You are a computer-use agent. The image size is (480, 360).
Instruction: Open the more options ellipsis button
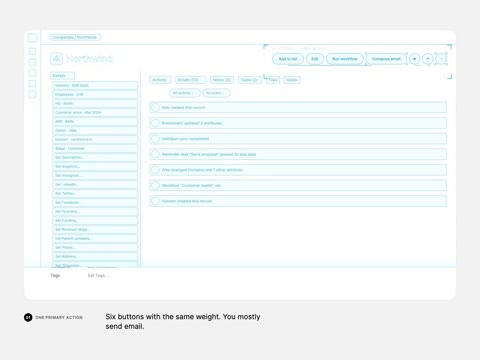(441, 59)
